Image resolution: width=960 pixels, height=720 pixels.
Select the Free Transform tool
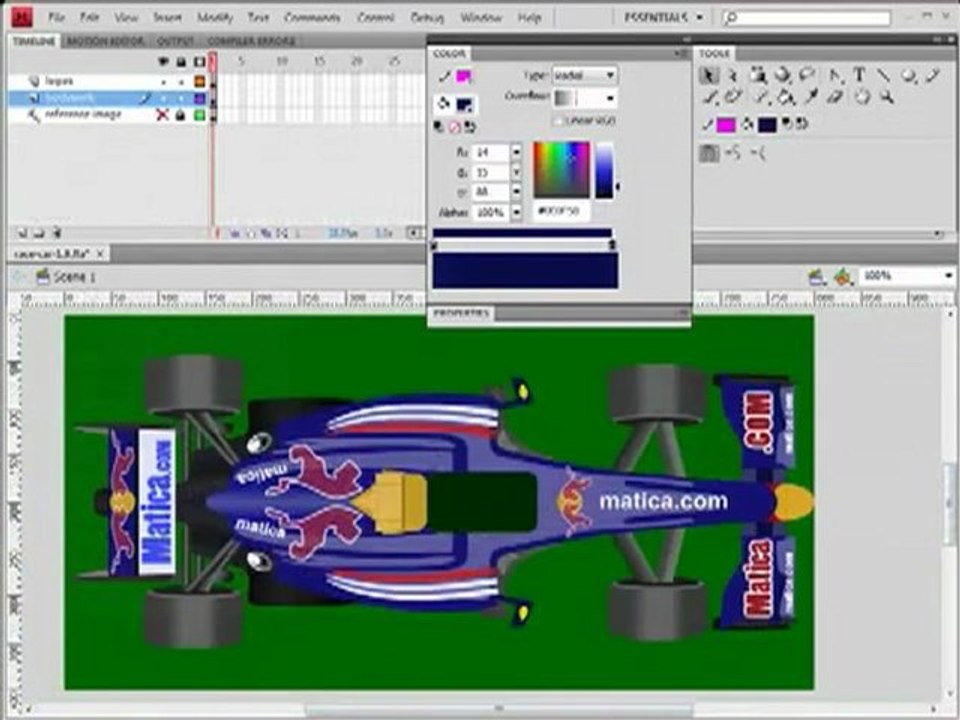pos(758,75)
